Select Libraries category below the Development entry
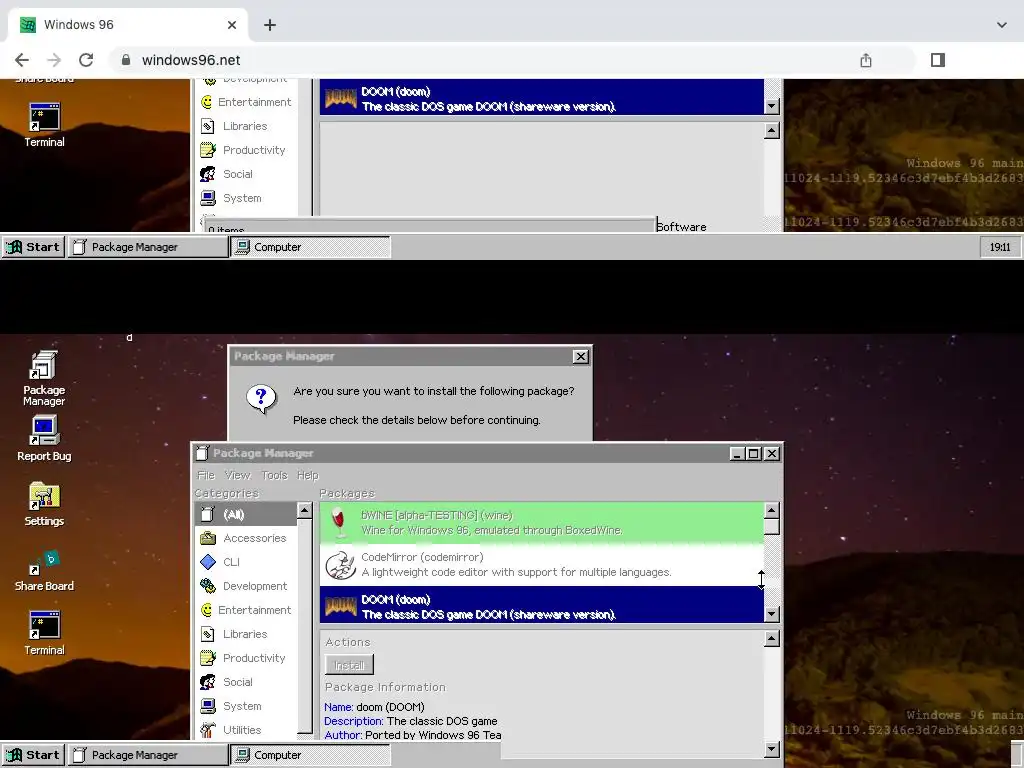The height and width of the screenshot is (768, 1024). point(246,634)
